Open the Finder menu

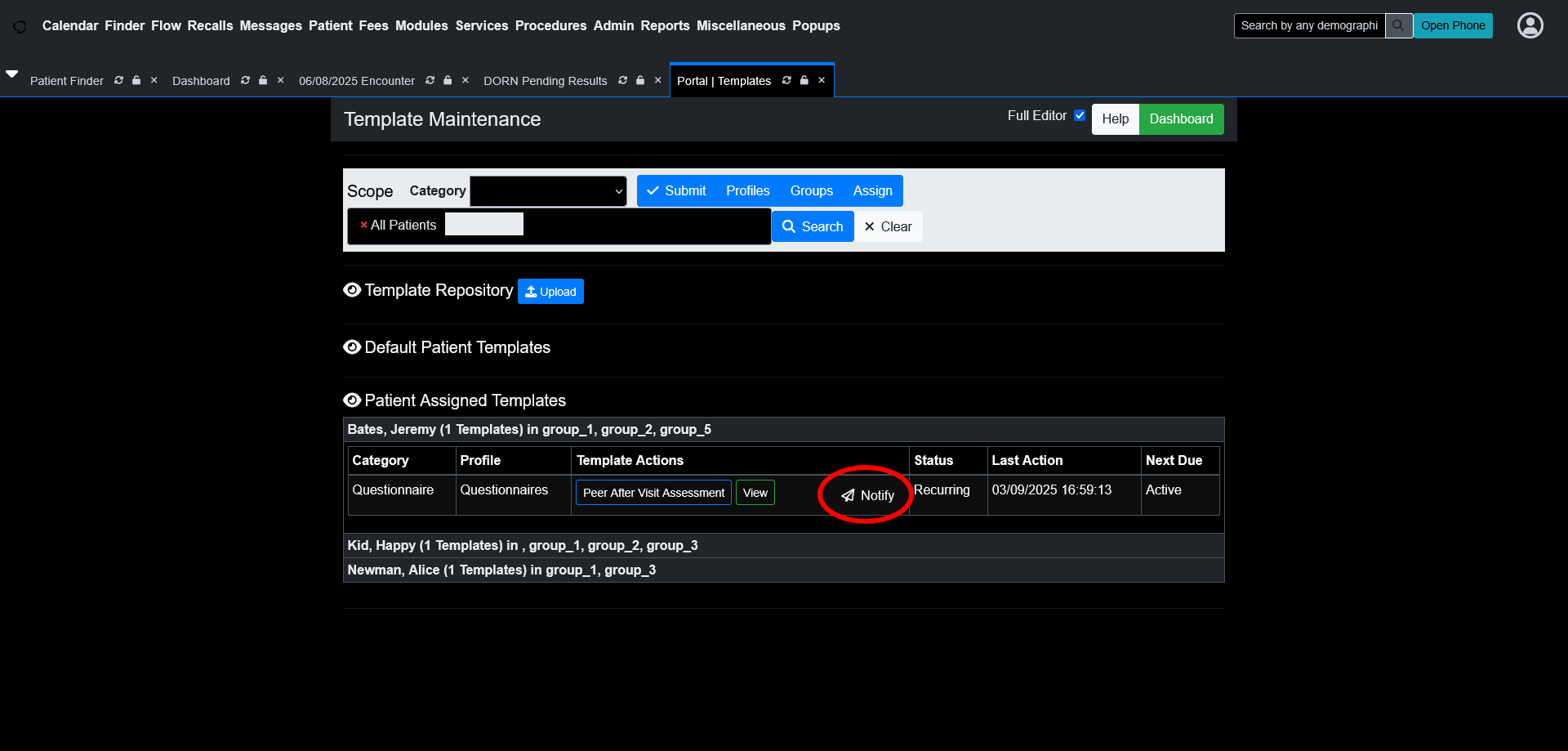pos(124,25)
